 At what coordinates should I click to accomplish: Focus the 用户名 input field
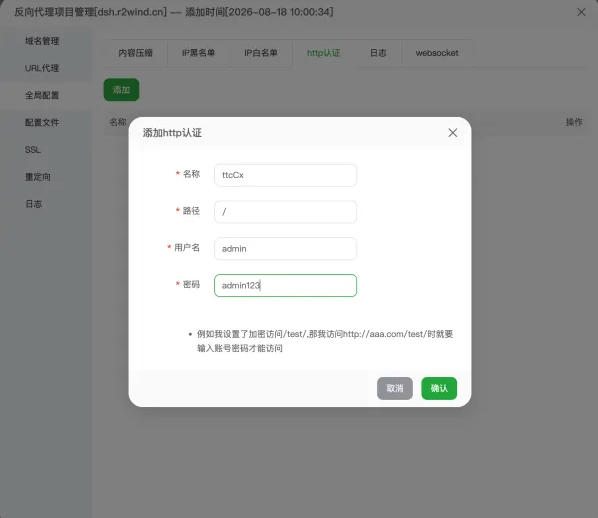pos(285,249)
